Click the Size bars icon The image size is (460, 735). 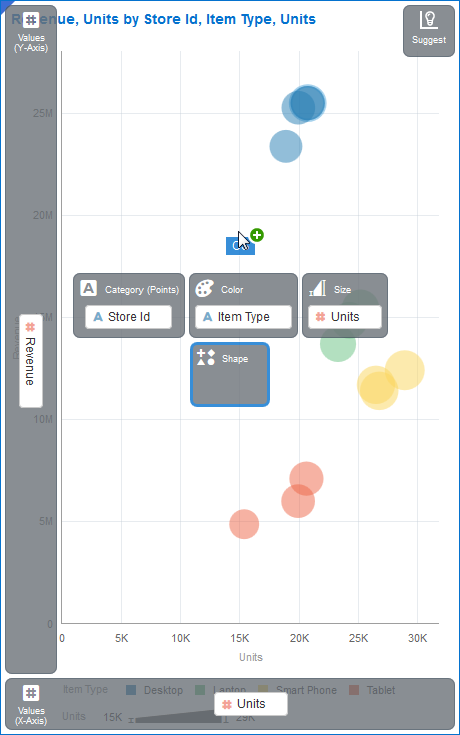click(x=317, y=288)
